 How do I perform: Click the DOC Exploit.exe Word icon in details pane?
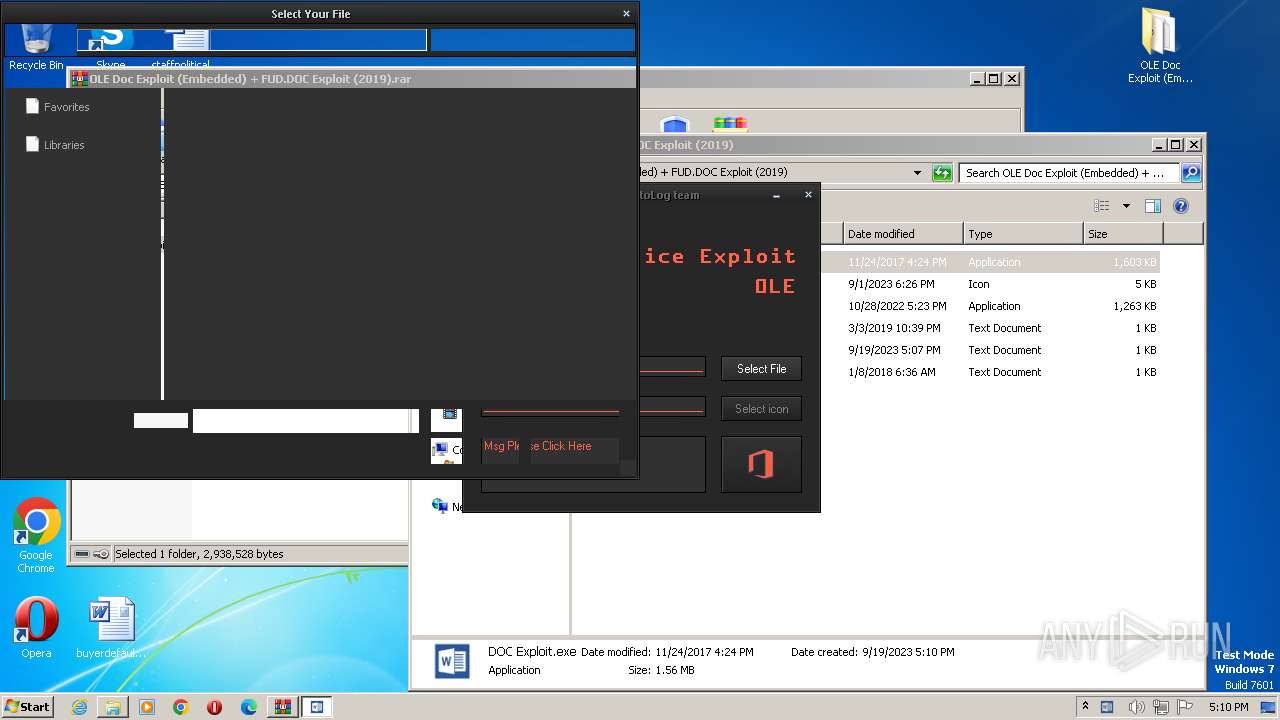(x=452, y=661)
